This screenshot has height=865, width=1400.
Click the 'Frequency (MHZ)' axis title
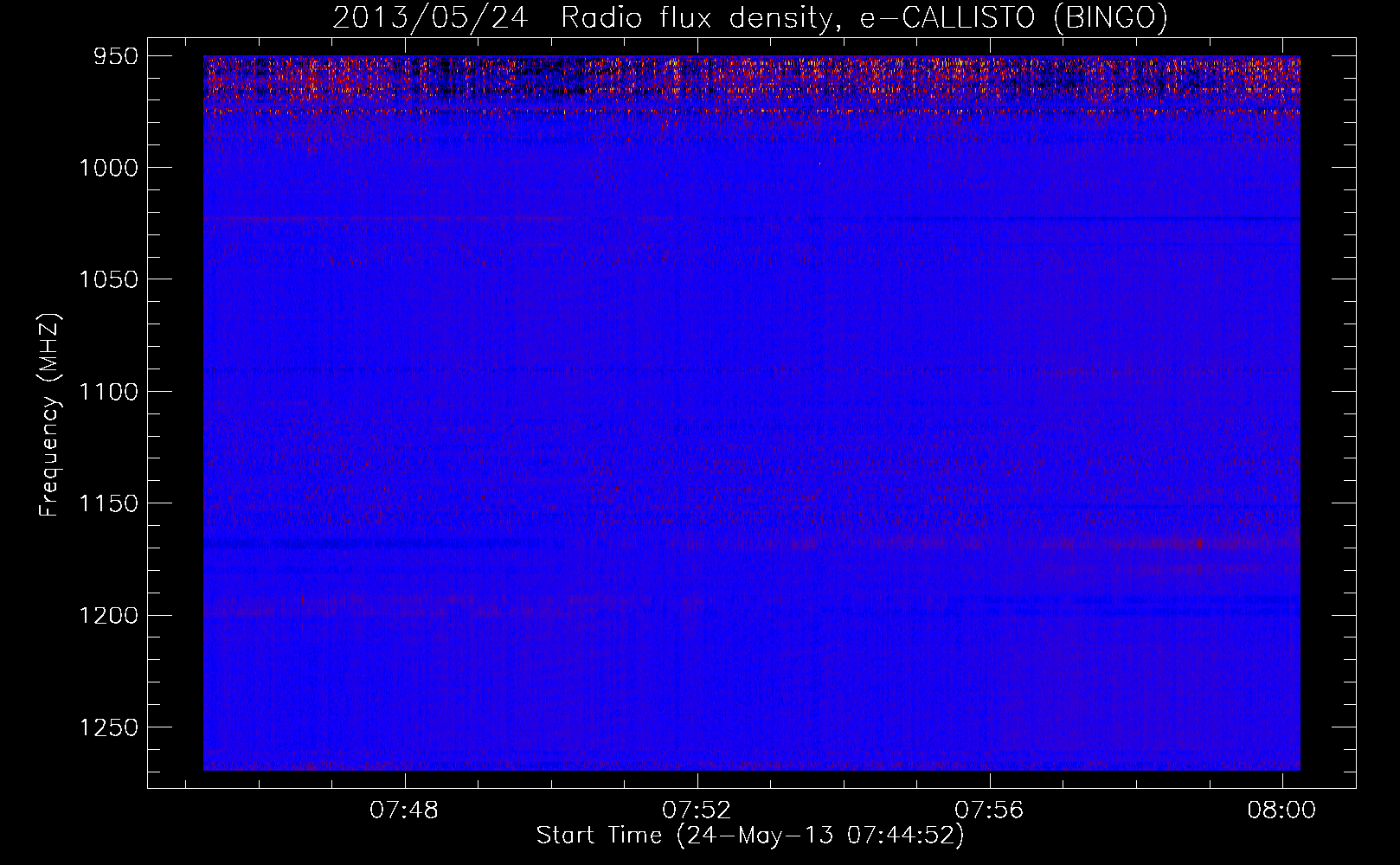coord(50,415)
